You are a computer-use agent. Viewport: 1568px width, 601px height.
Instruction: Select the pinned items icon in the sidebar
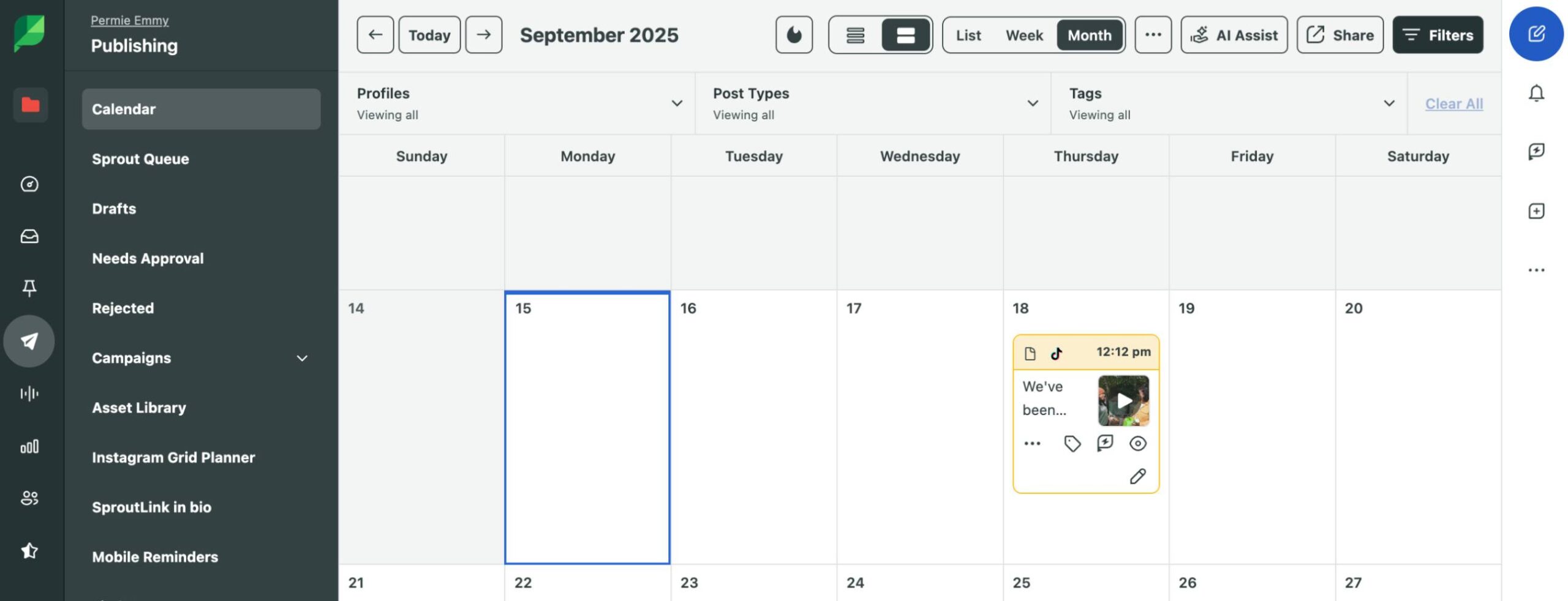click(x=29, y=288)
